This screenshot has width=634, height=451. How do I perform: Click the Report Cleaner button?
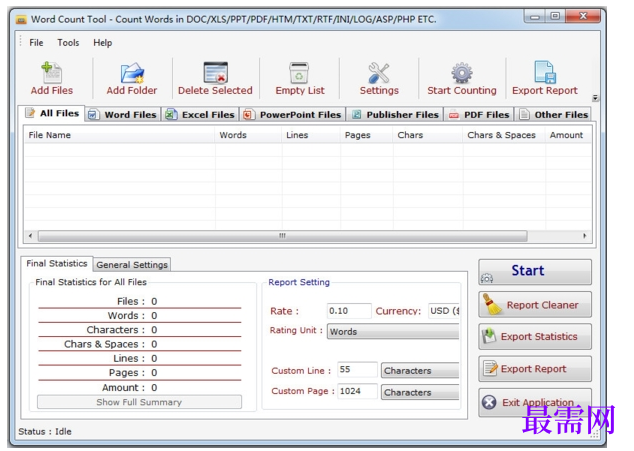(535, 305)
